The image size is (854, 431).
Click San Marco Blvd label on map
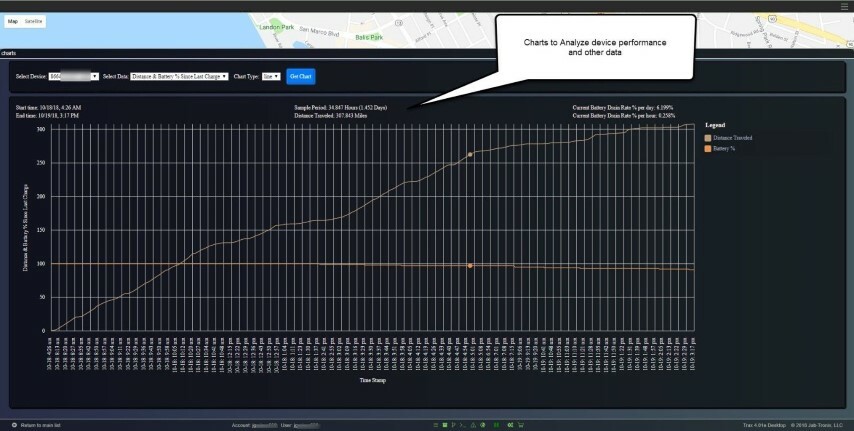tap(319, 32)
